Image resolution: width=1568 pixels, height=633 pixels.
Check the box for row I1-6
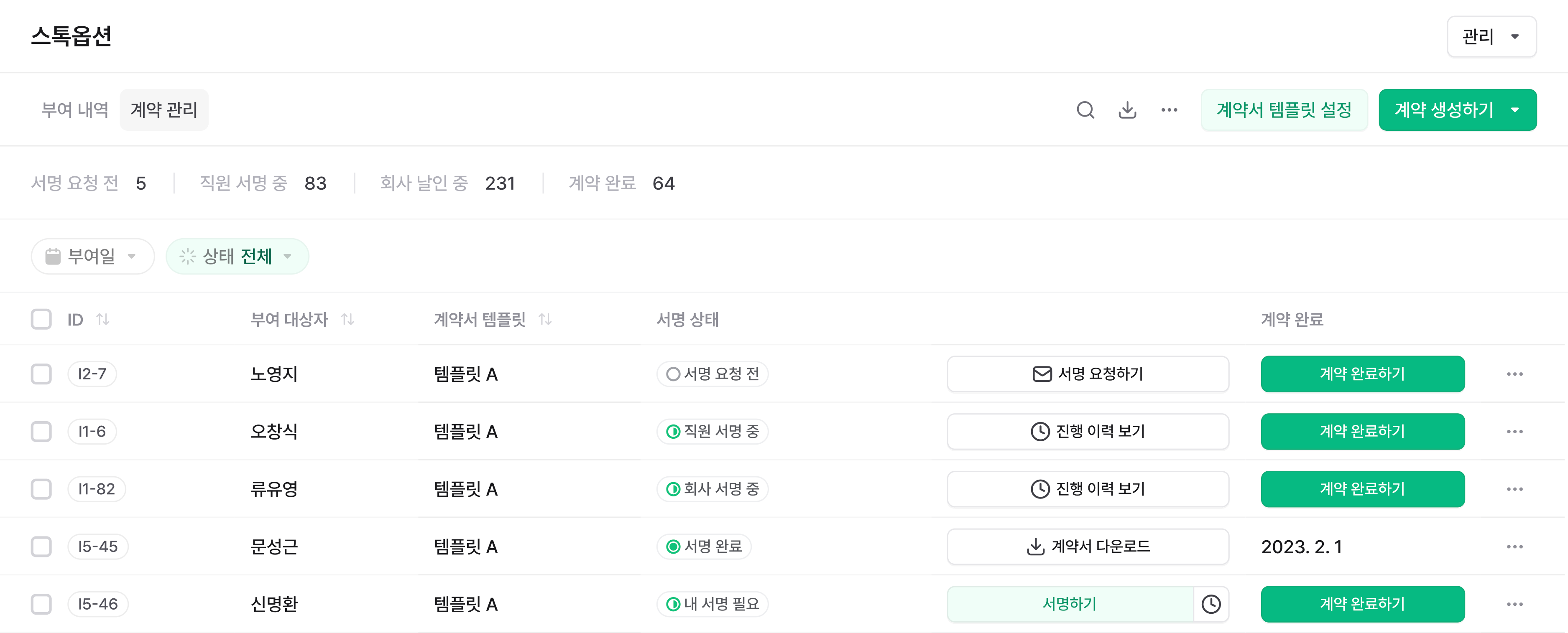[x=41, y=432]
